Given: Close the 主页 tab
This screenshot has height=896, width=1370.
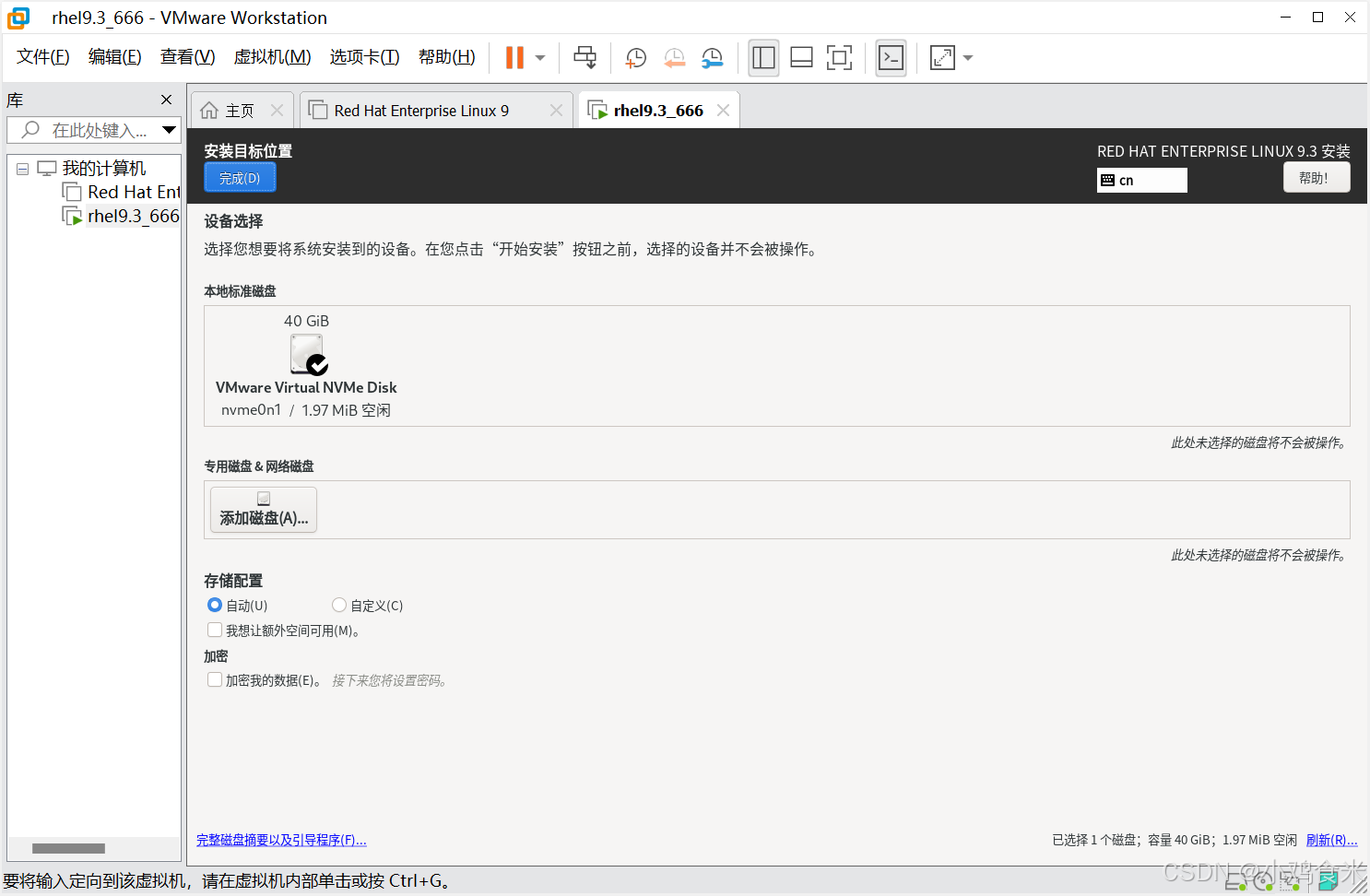Looking at the screenshot, I should [278, 111].
